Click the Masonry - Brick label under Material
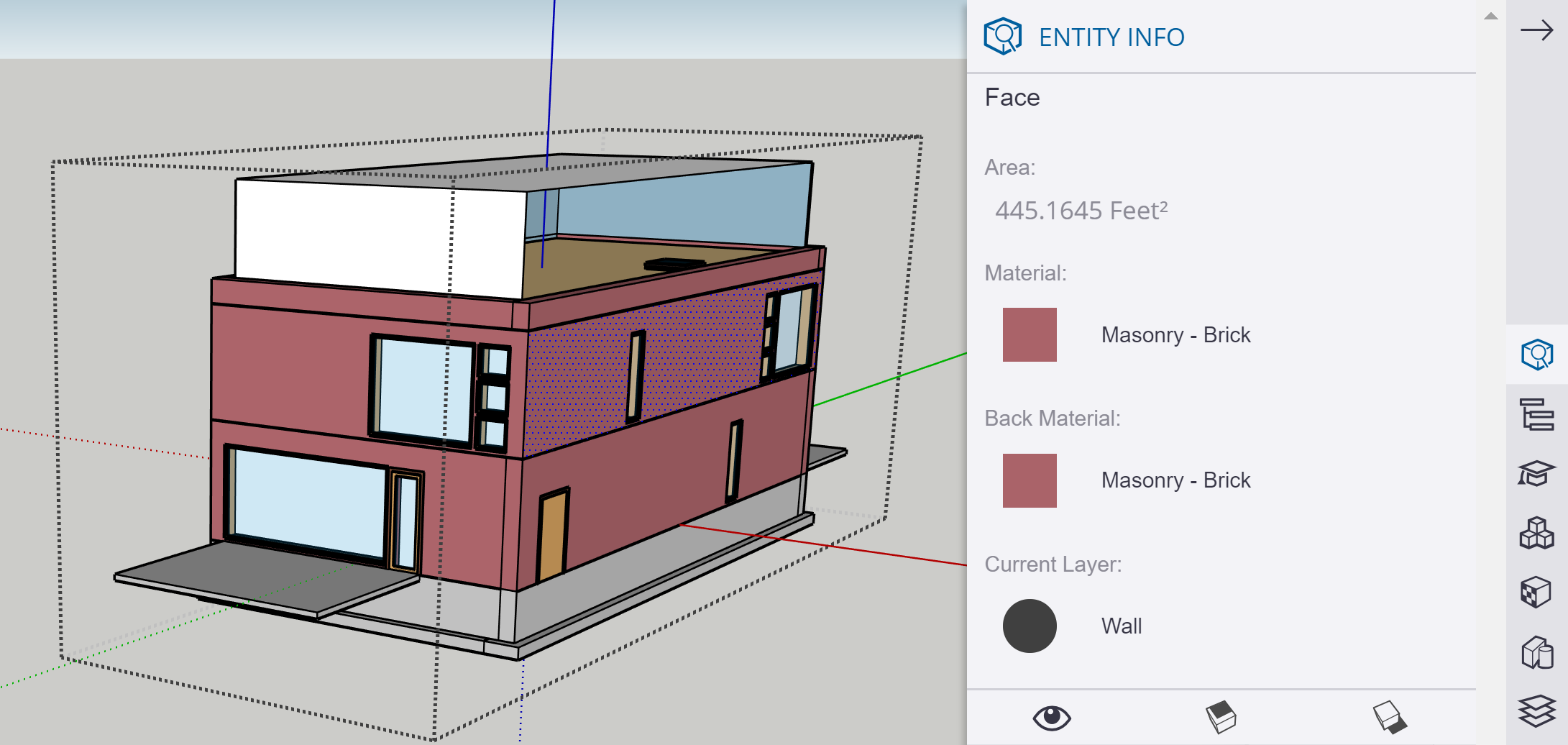Viewport: 1568px width, 745px height. (1175, 335)
